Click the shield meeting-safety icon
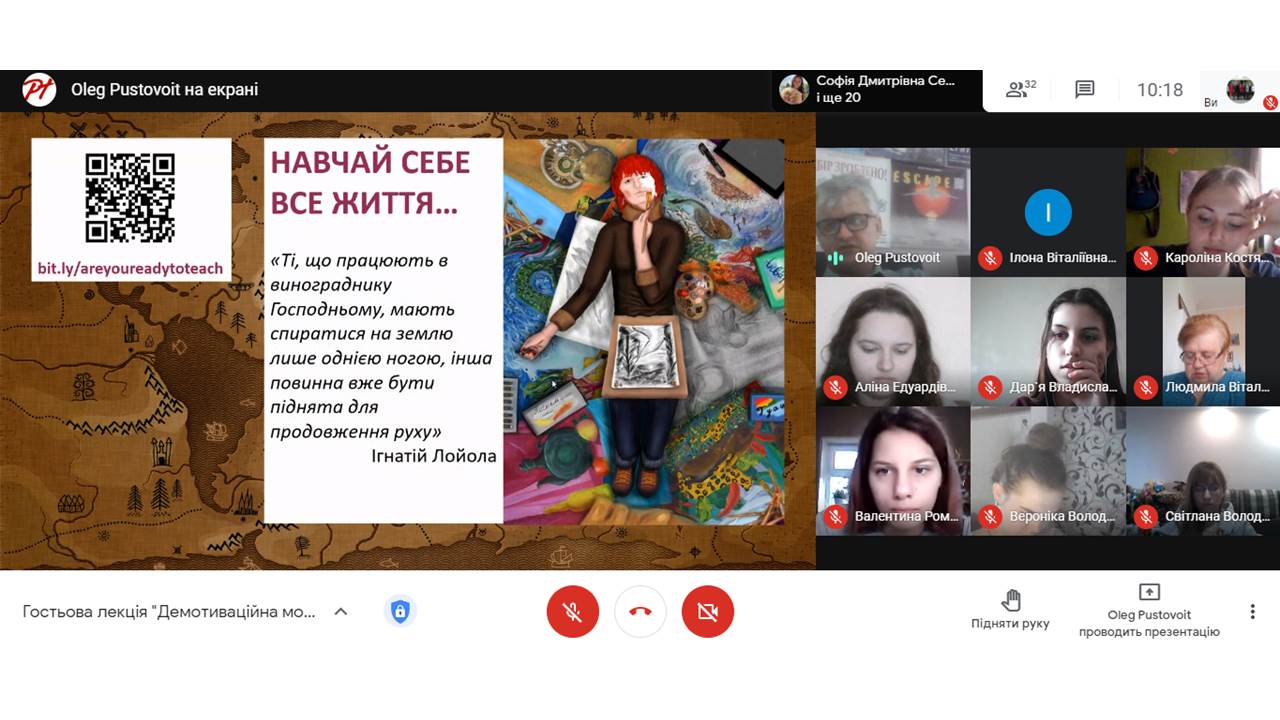 (400, 611)
